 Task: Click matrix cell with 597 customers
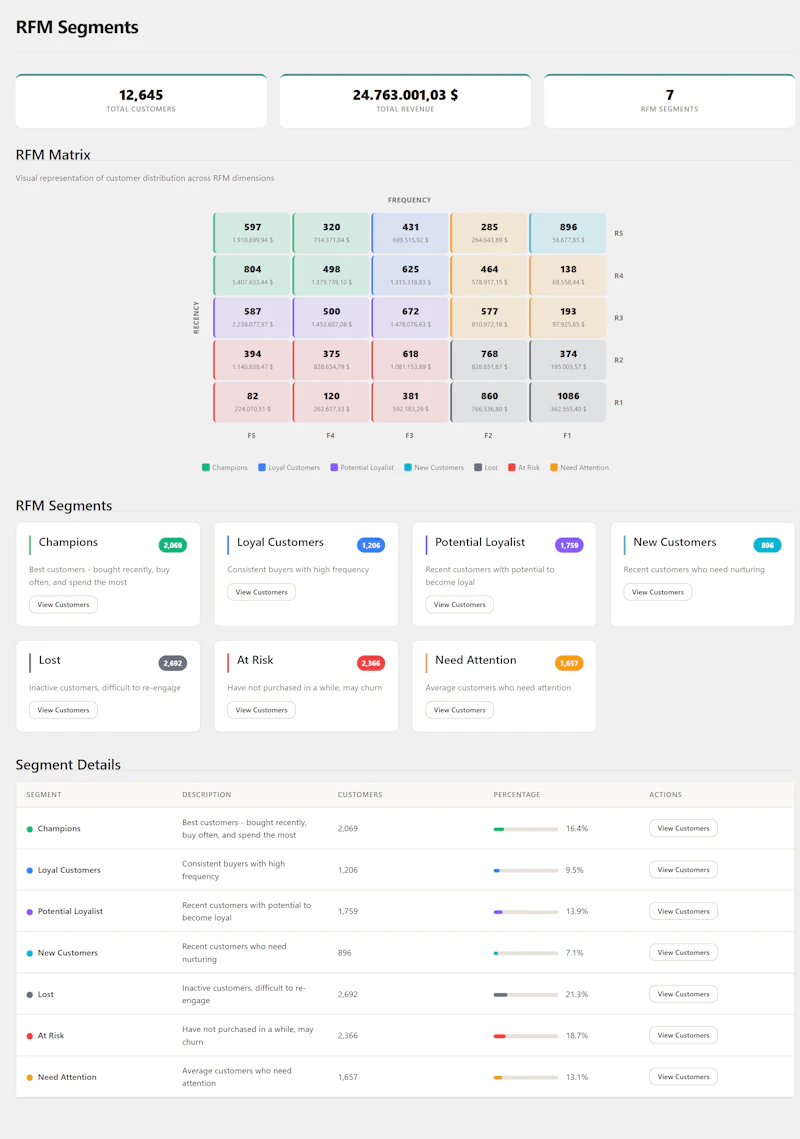tap(252, 232)
